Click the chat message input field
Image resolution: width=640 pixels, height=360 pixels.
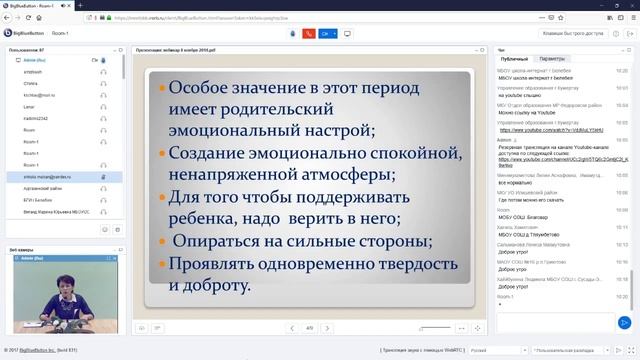[x=555, y=323]
